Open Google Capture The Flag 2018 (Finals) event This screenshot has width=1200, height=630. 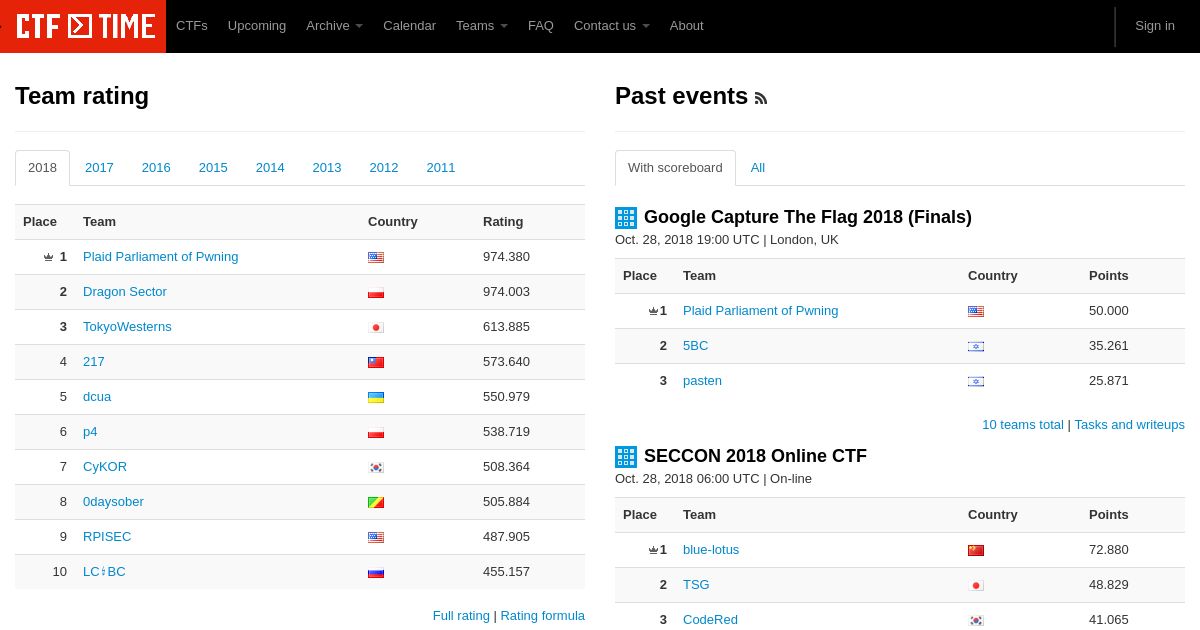[808, 217]
